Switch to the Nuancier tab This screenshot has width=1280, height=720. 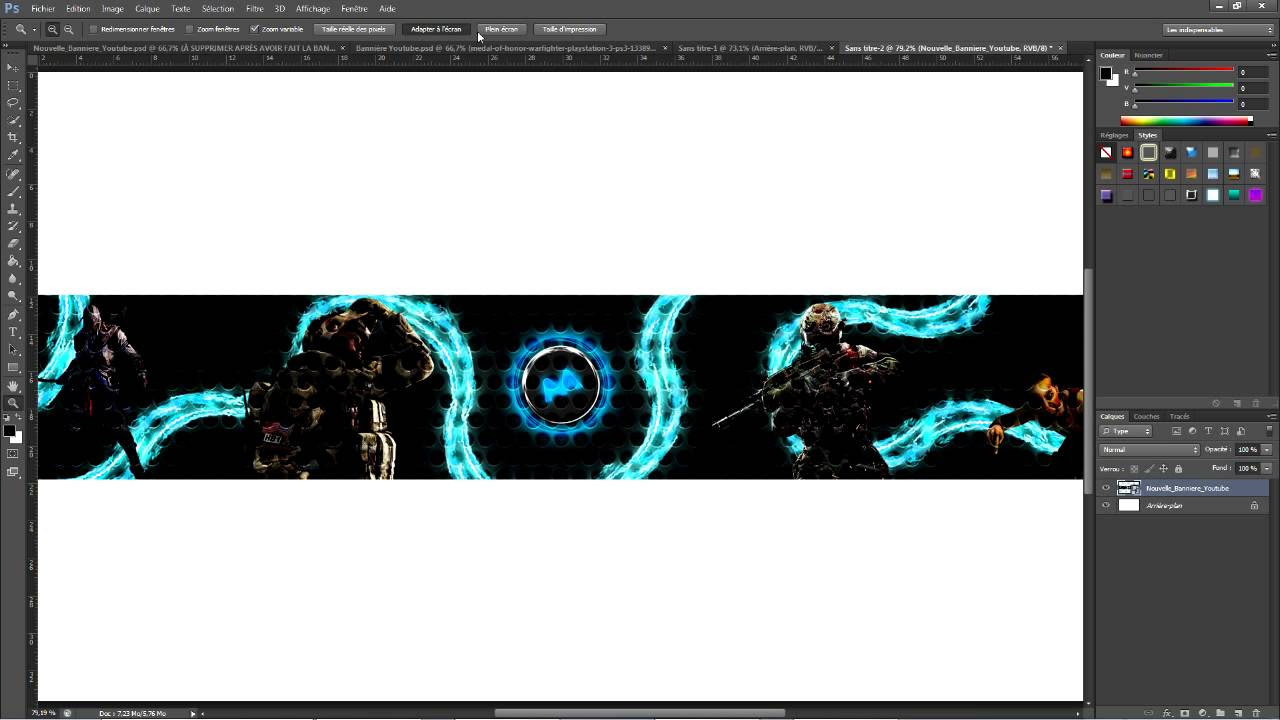point(1149,55)
